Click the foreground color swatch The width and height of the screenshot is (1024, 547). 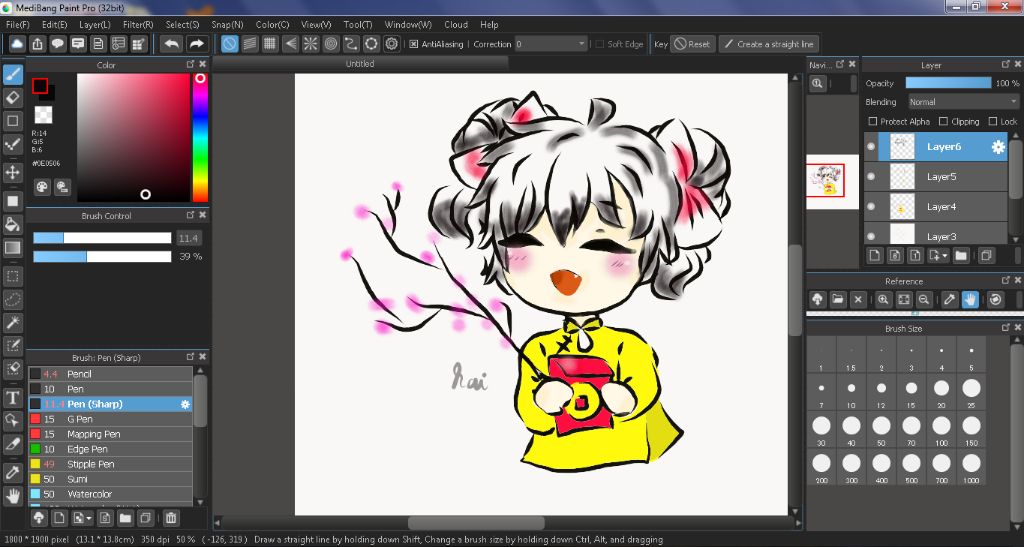[x=40, y=86]
